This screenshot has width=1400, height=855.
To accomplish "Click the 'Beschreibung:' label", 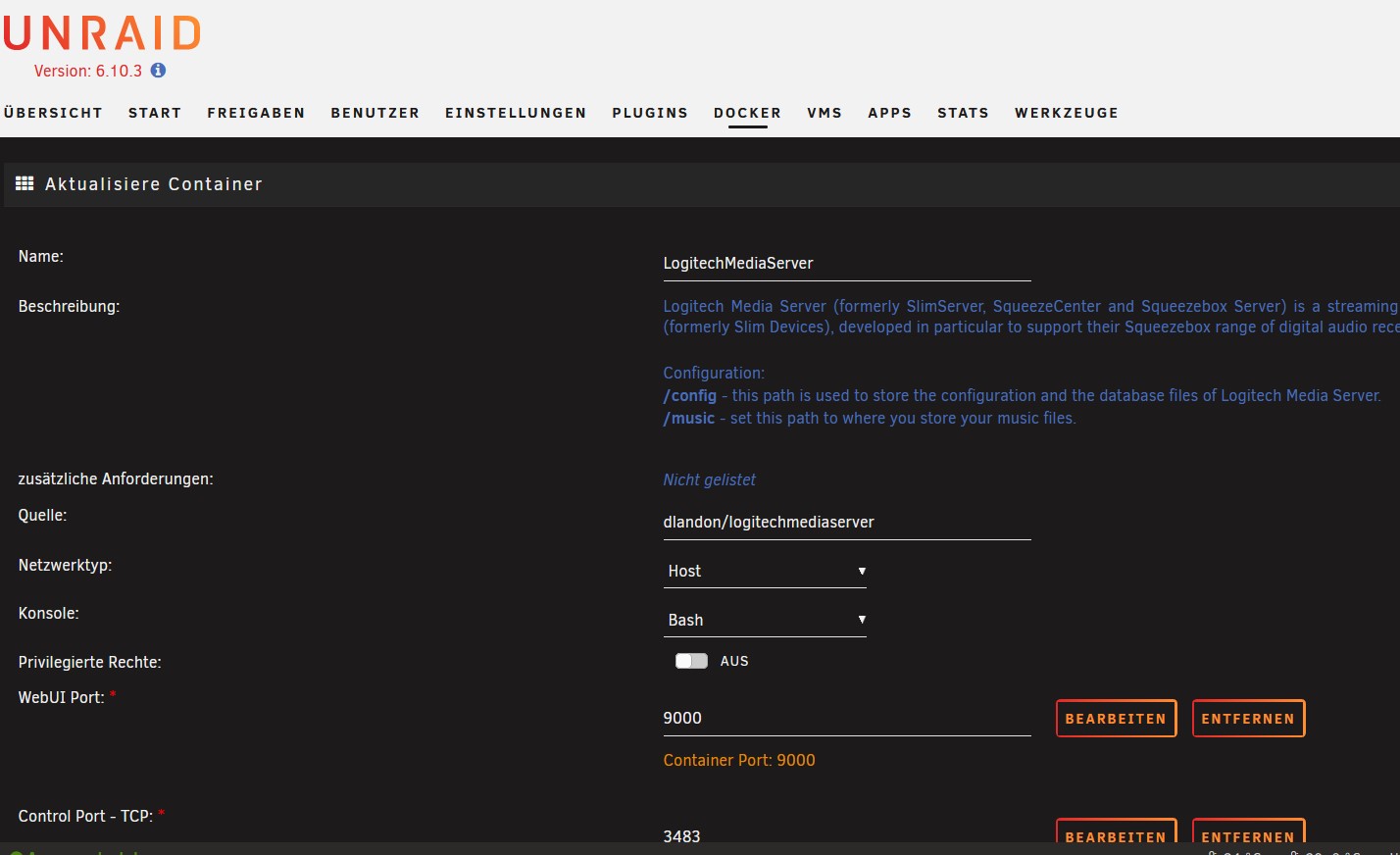I will click(x=69, y=306).
